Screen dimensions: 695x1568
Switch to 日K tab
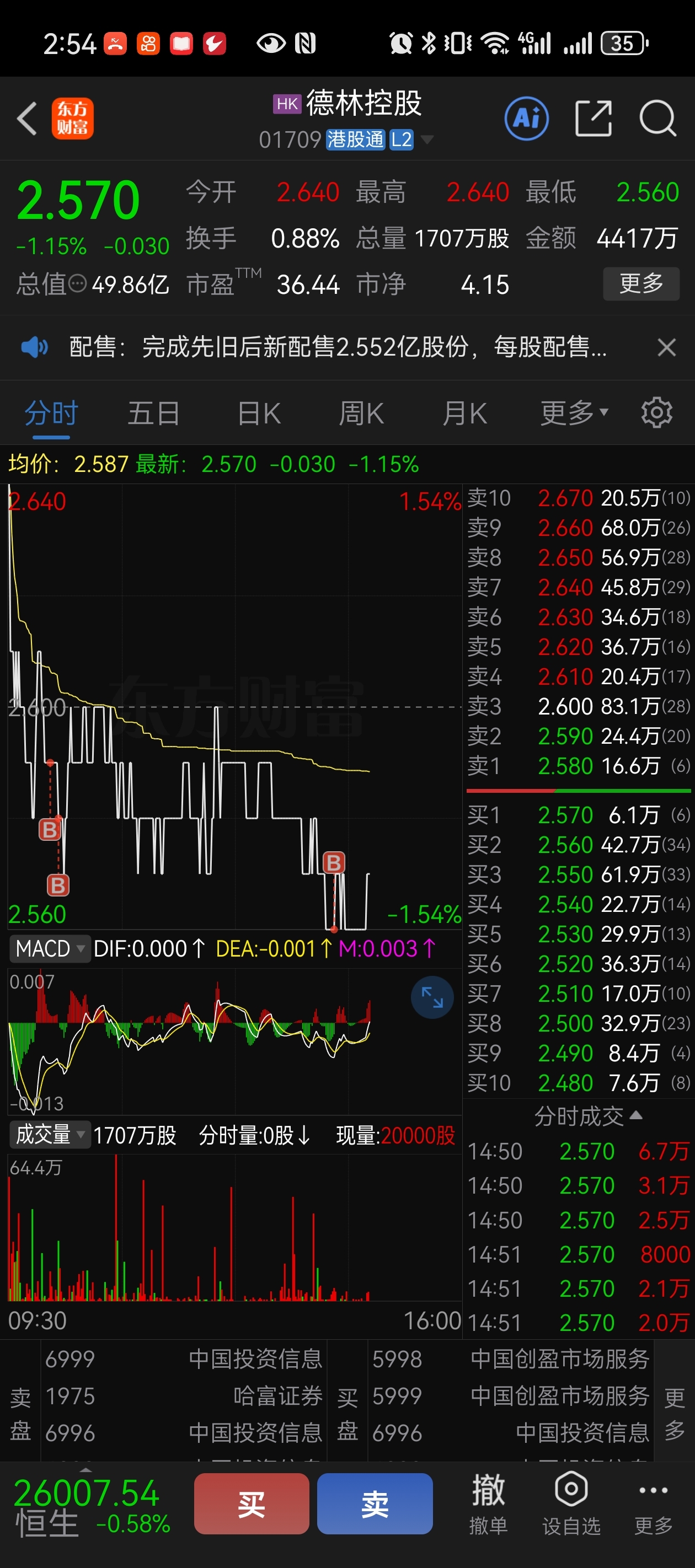pyautogui.click(x=259, y=414)
